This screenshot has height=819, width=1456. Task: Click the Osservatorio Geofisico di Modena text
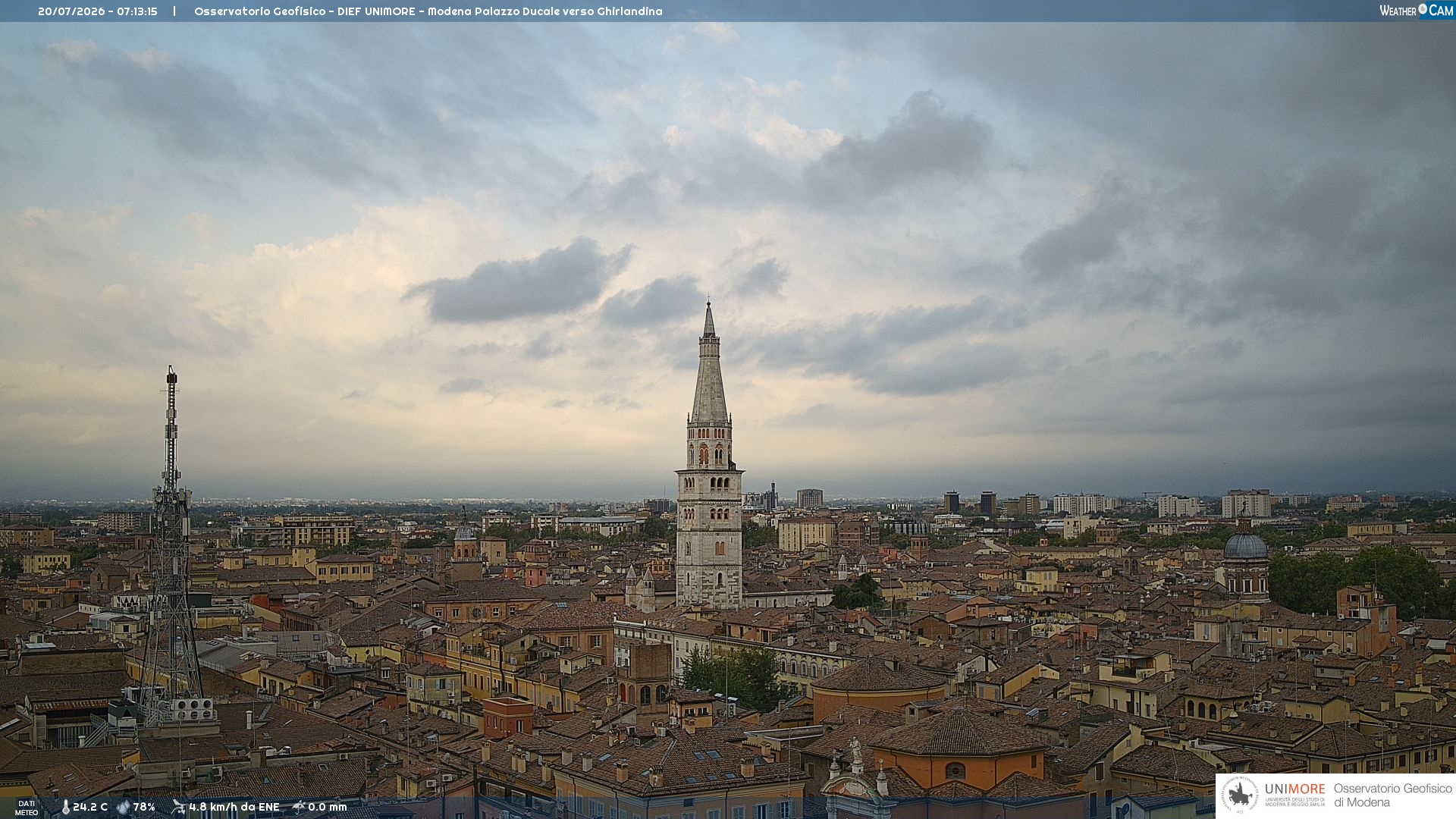pos(1392,795)
